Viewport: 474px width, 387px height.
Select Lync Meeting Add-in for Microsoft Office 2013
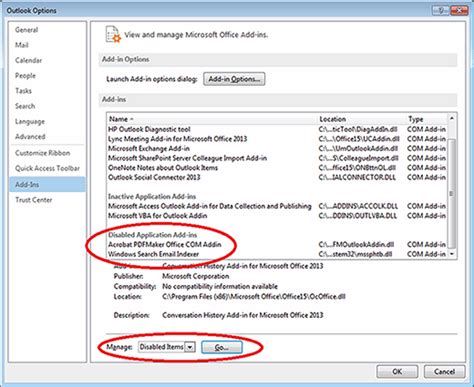[277, 139]
